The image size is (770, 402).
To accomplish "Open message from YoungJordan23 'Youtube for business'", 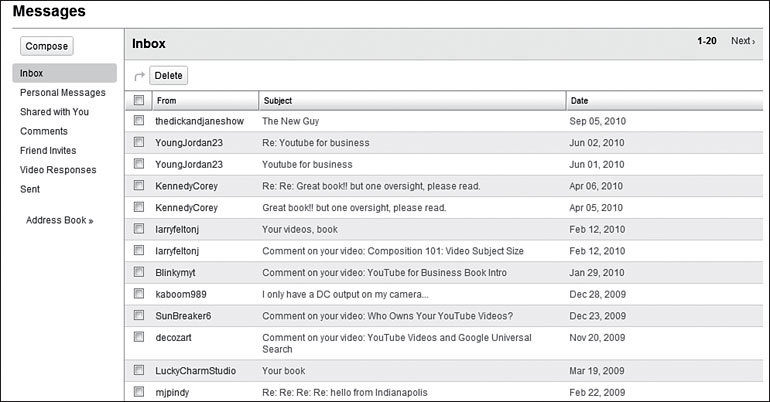I will click(x=307, y=164).
